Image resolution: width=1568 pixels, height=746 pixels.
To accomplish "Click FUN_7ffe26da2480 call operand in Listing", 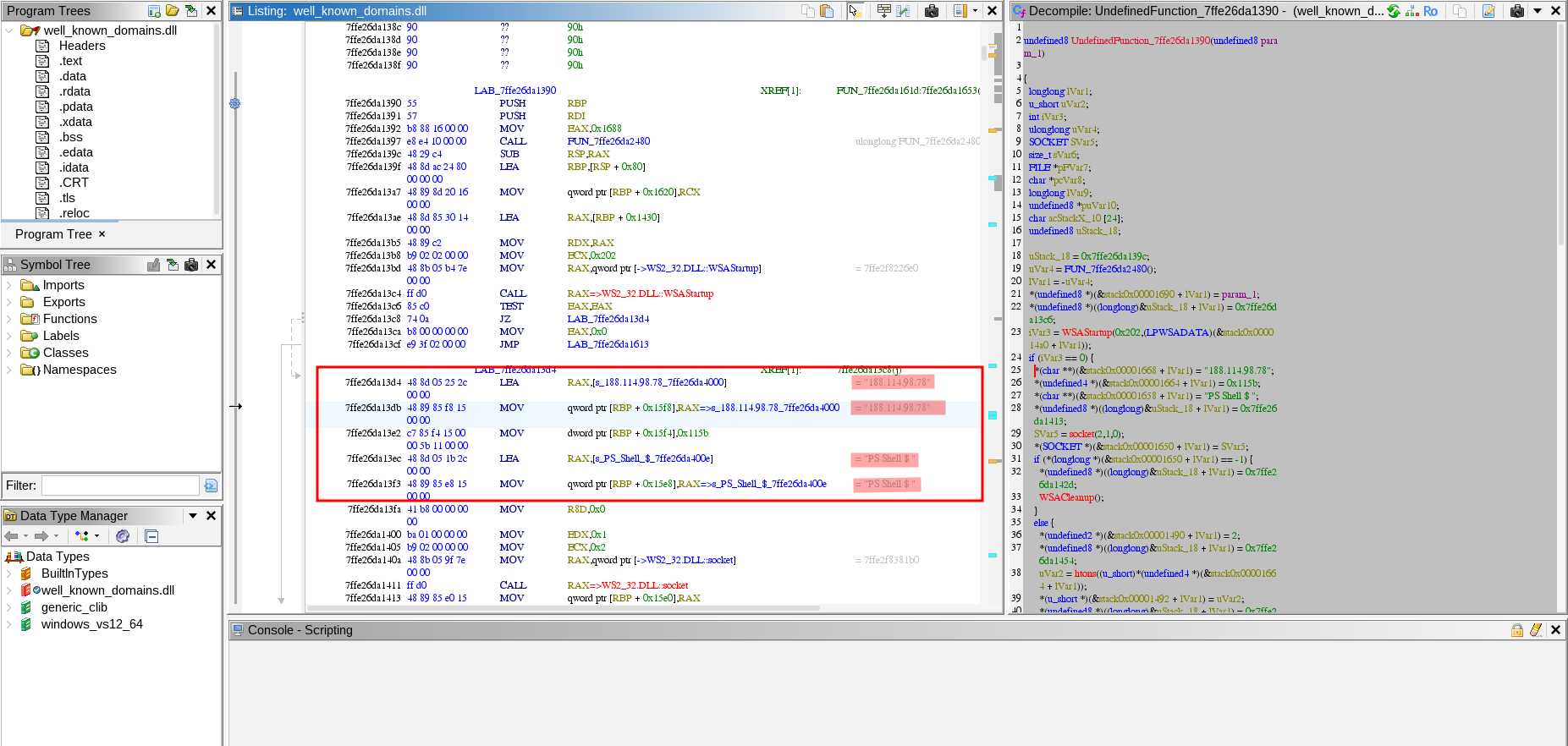I will pos(608,141).
